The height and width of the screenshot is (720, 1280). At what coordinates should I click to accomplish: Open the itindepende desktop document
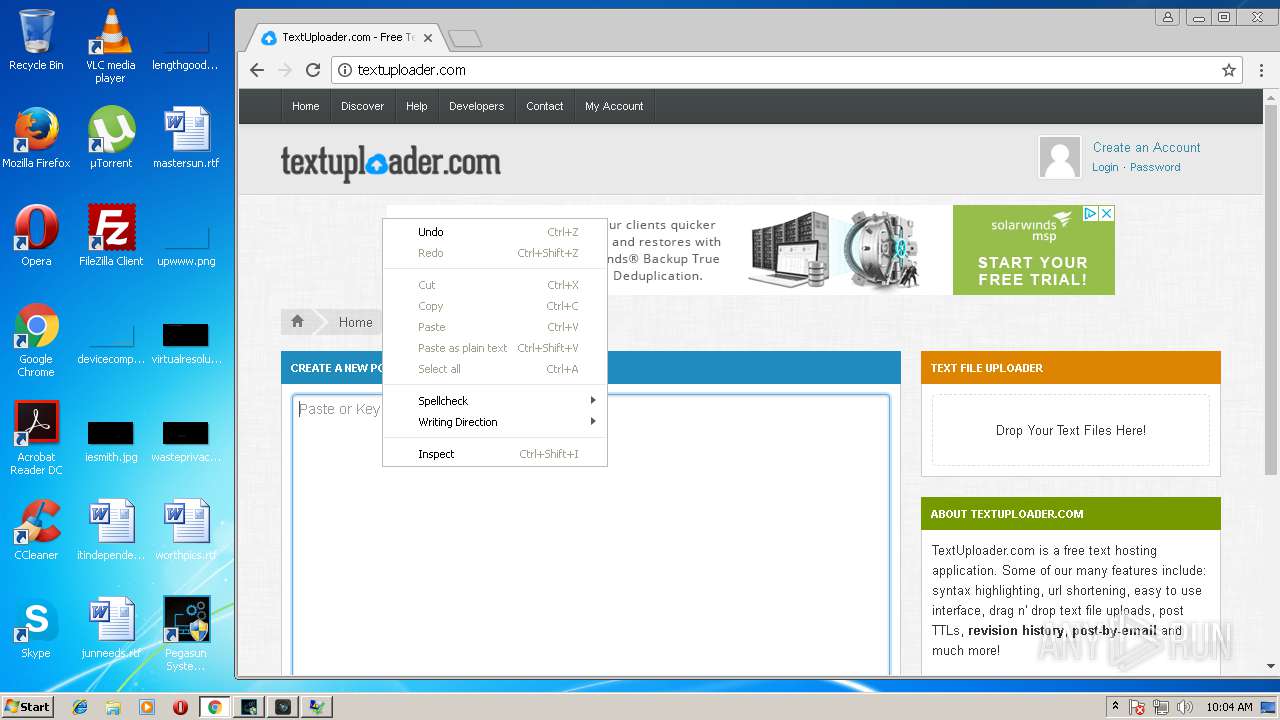[x=110, y=530]
